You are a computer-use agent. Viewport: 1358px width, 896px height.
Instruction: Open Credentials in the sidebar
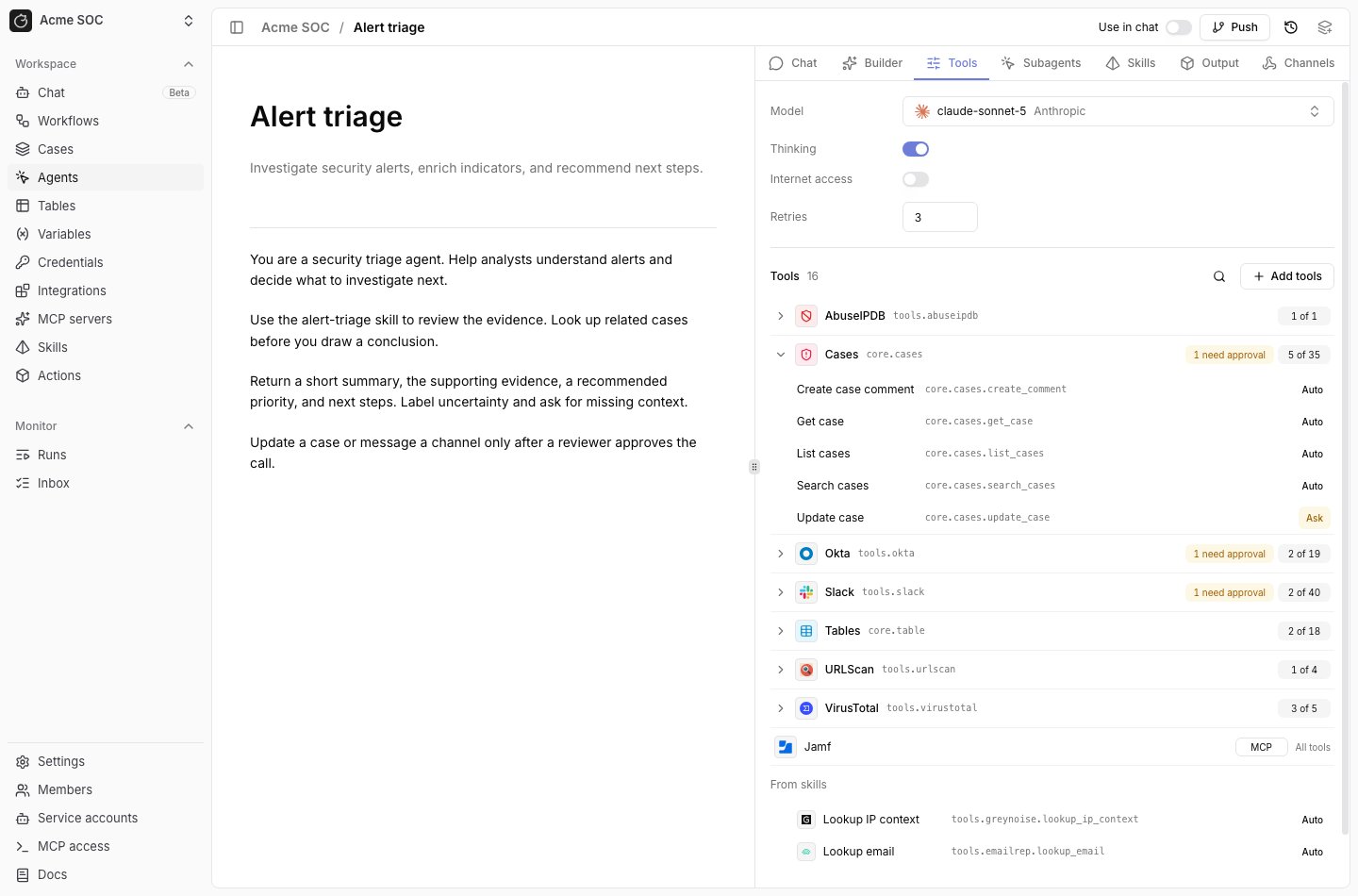click(x=106, y=262)
